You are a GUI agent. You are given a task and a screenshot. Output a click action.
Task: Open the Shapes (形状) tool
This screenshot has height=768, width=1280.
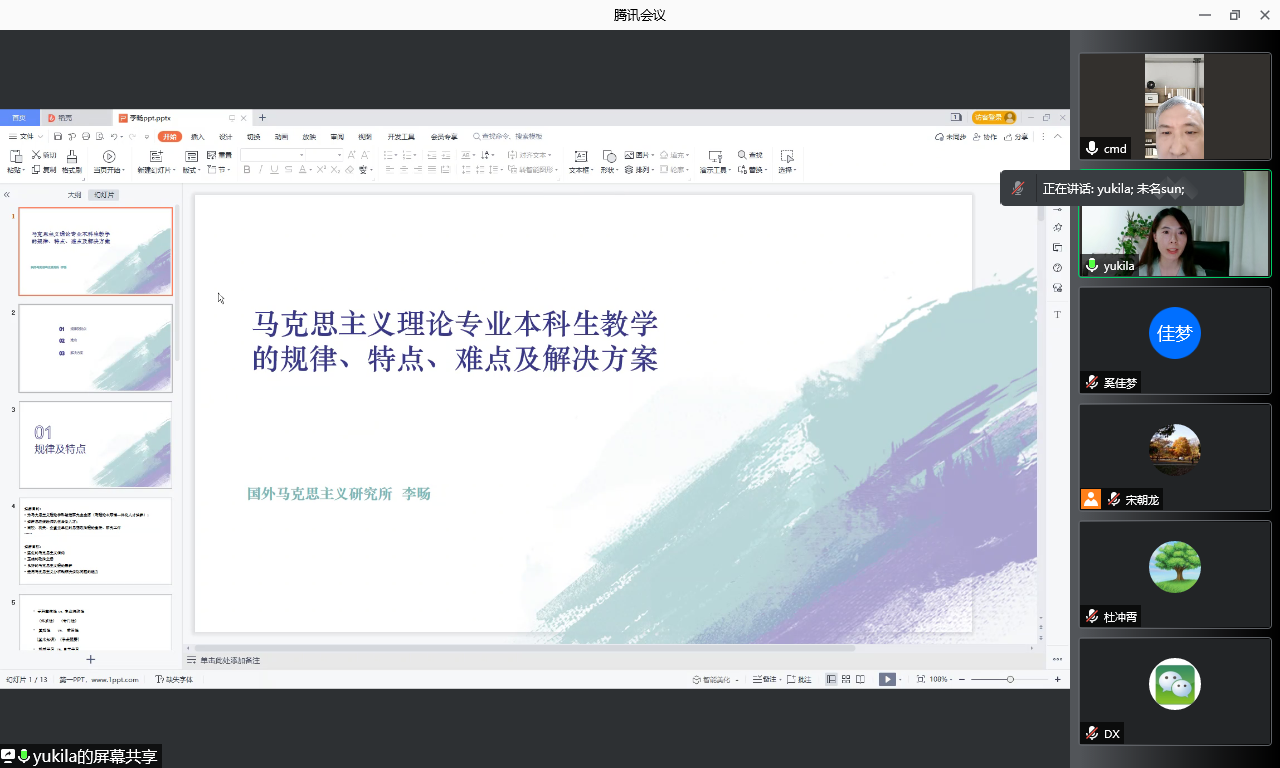(608, 156)
